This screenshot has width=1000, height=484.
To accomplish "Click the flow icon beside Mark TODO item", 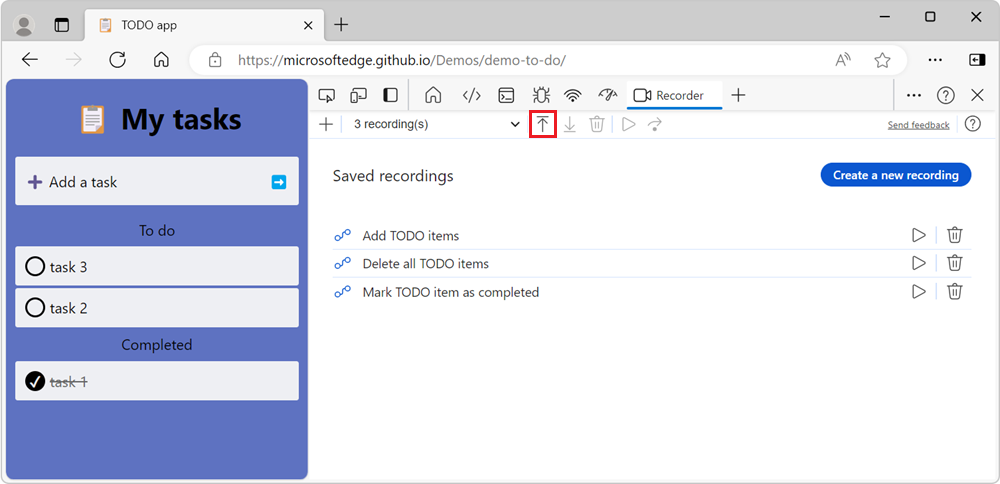I will point(342,292).
